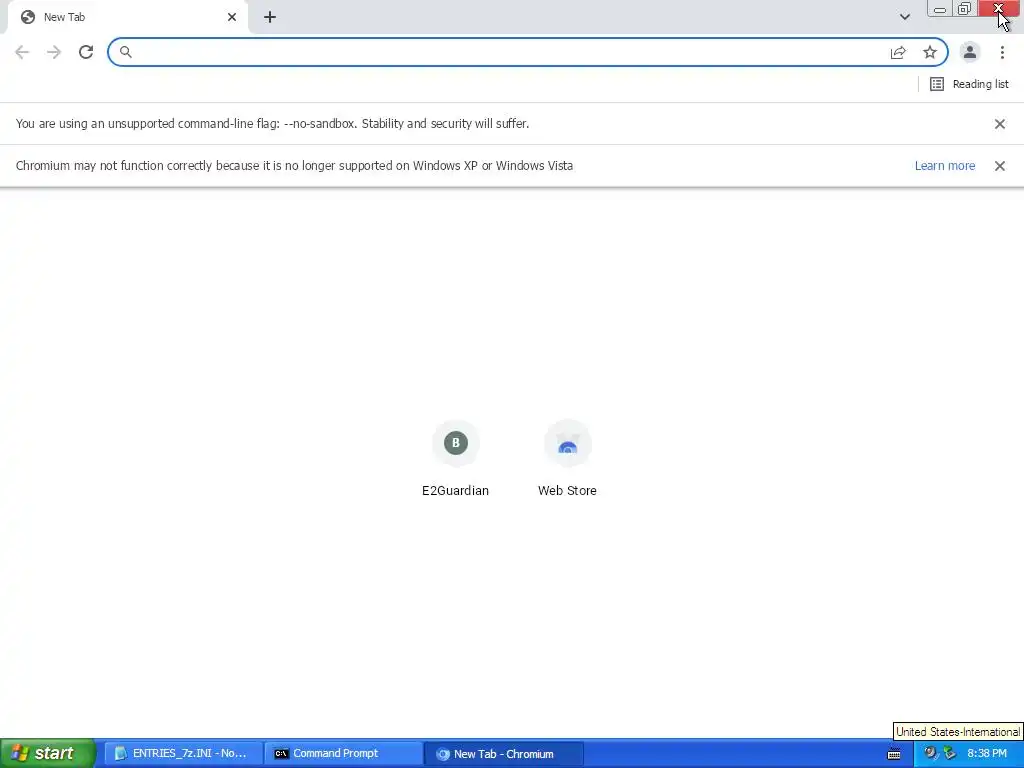
Task: Reload the current page
Action: tap(86, 52)
